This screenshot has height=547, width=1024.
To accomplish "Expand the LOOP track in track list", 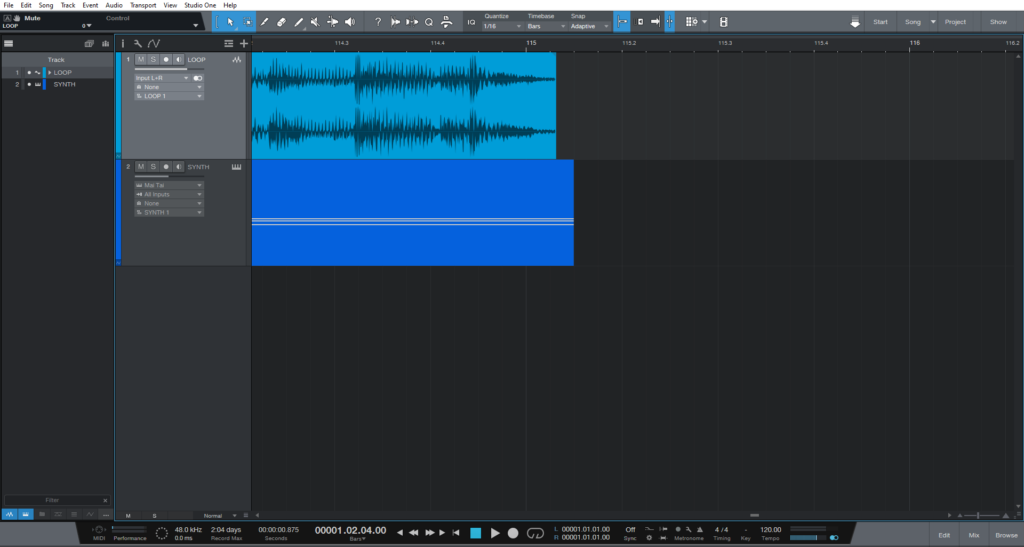I will coord(49,72).
